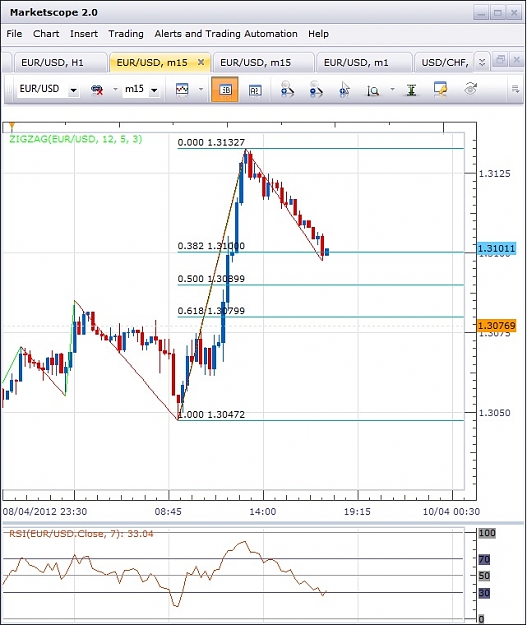Click the zoom out magnifier icon
The width and height of the screenshot is (527, 625).
316,89
